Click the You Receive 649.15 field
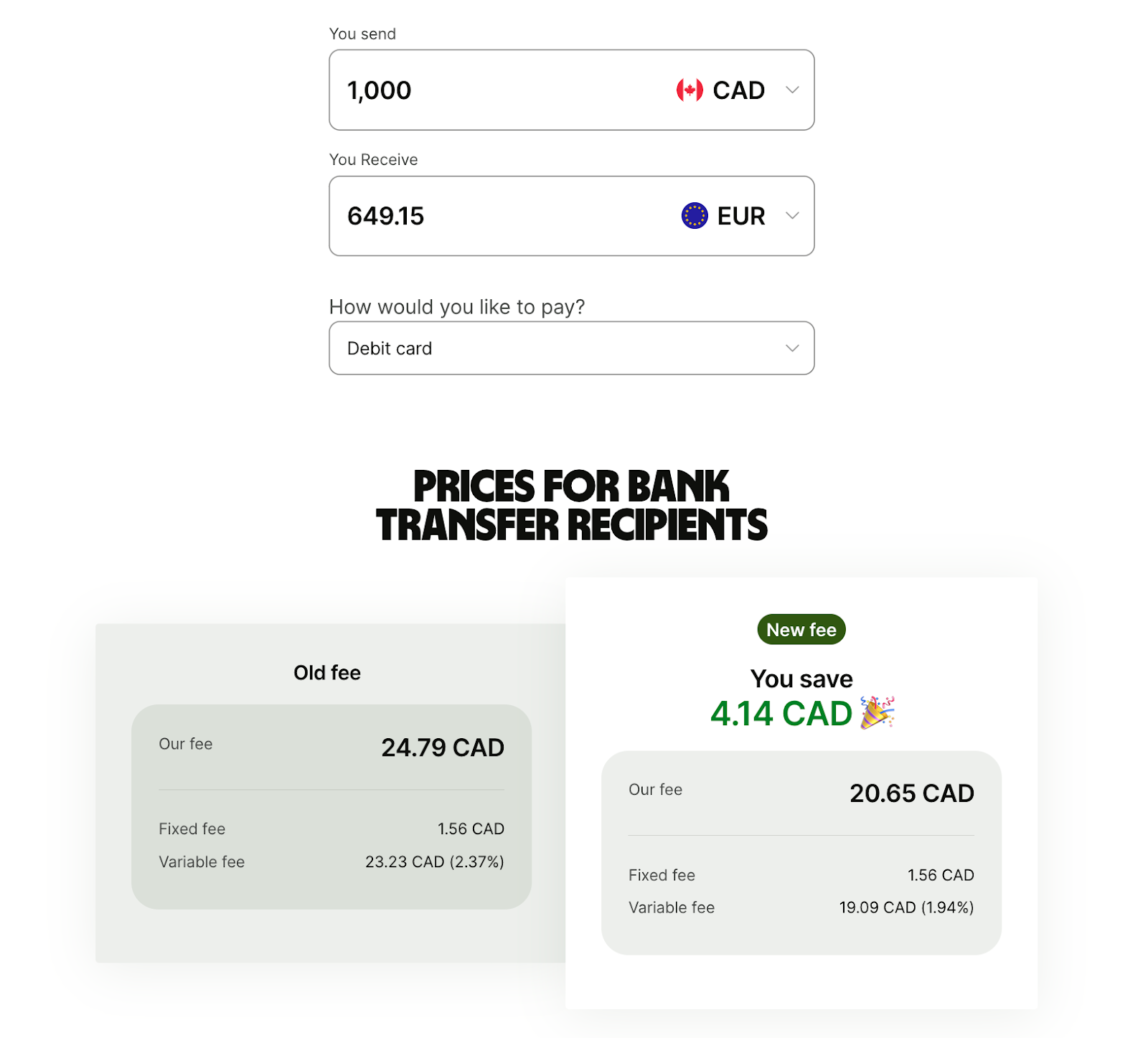The image size is (1148, 1038). [572, 216]
